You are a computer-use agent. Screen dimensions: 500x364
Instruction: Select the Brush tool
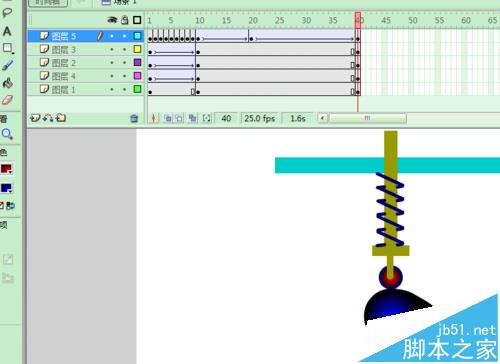pos(8,65)
